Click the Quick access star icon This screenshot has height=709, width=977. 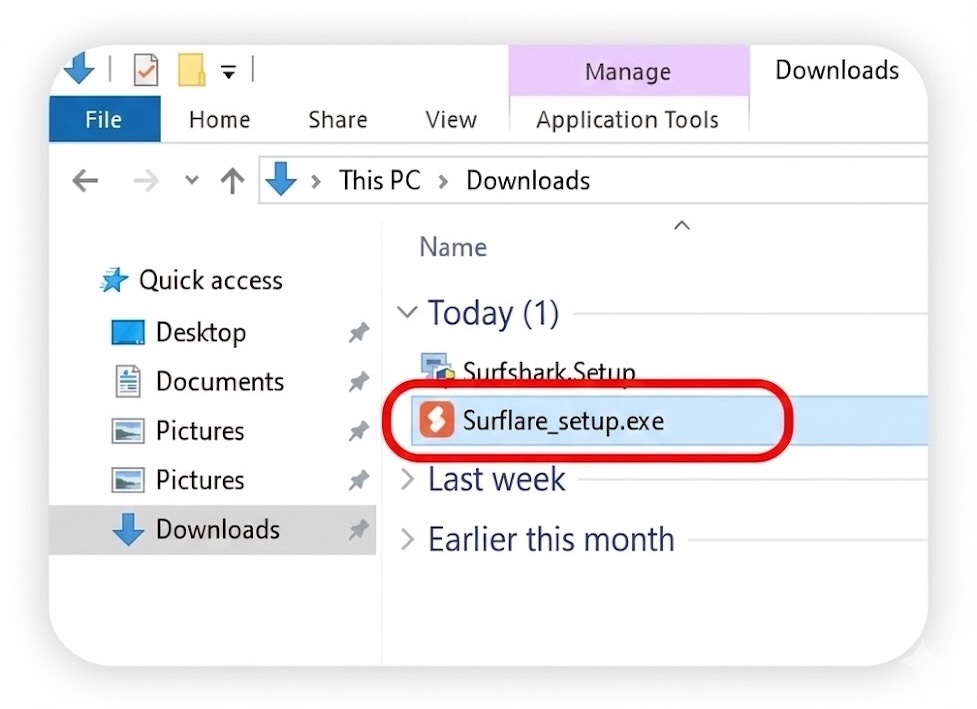[x=113, y=281]
